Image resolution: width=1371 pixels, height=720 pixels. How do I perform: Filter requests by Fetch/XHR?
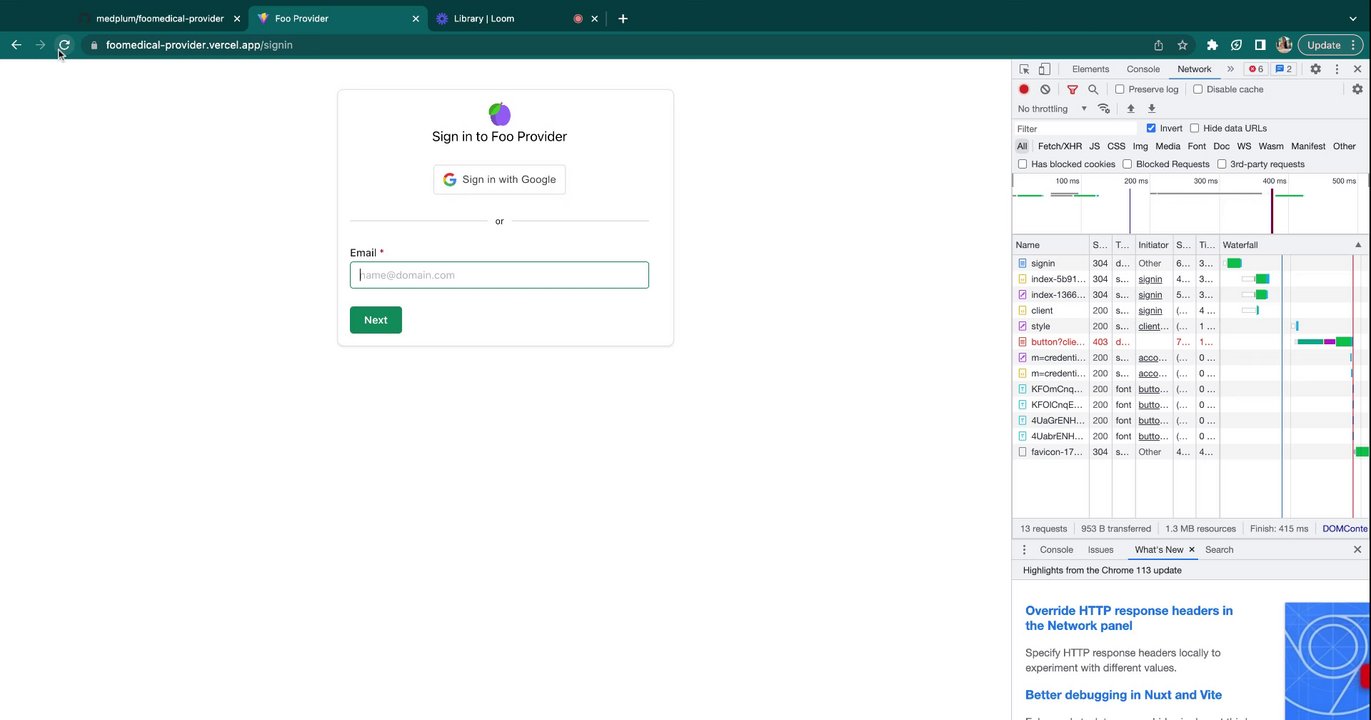click(x=1060, y=146)
